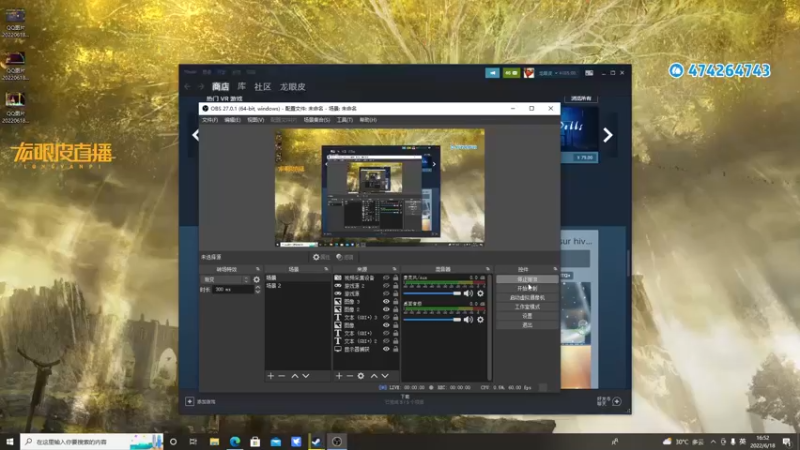Move scene down in Scenes panel
Image resolution: width=800 pixels, height=450 pixels.
click(x=306, y=376)
